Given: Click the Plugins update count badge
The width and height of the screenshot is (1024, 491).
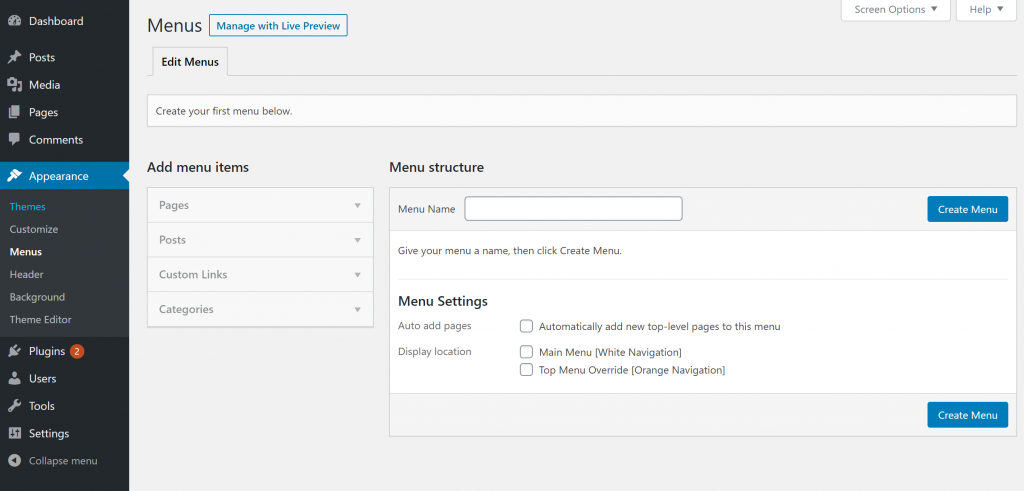Looking at the screenshot, I should click(x=77, y=351).
